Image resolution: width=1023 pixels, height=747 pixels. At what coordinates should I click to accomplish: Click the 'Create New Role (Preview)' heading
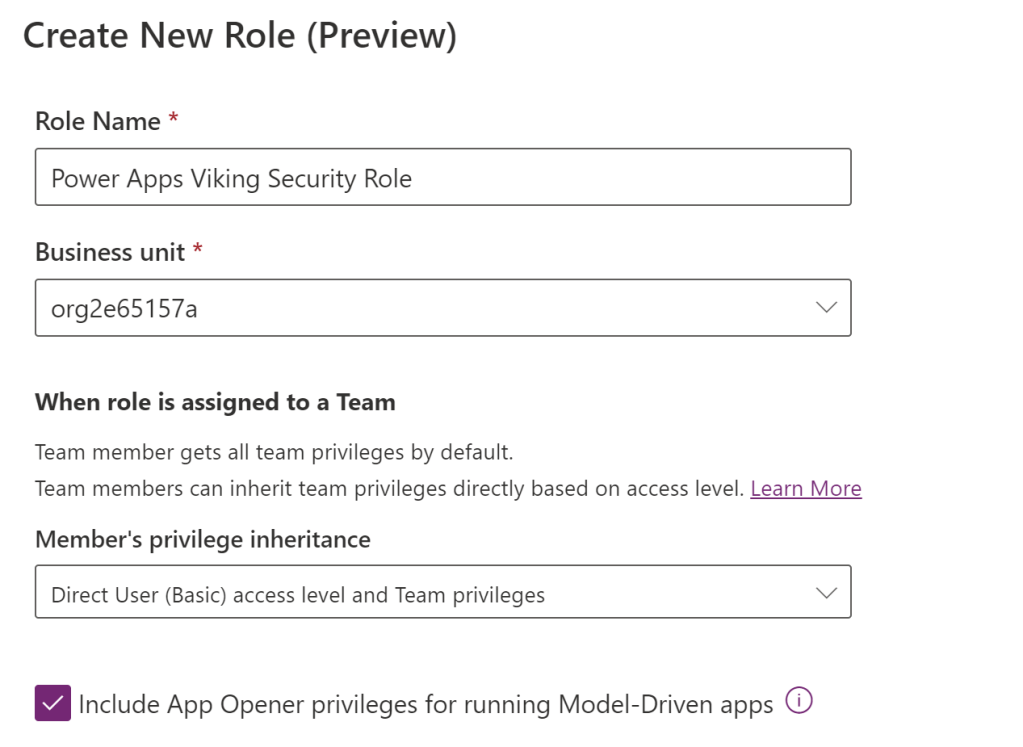(x=239, y=36)
